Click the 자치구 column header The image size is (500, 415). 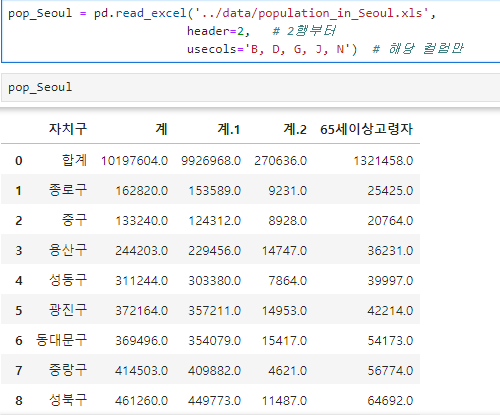[x=68, y=129]
